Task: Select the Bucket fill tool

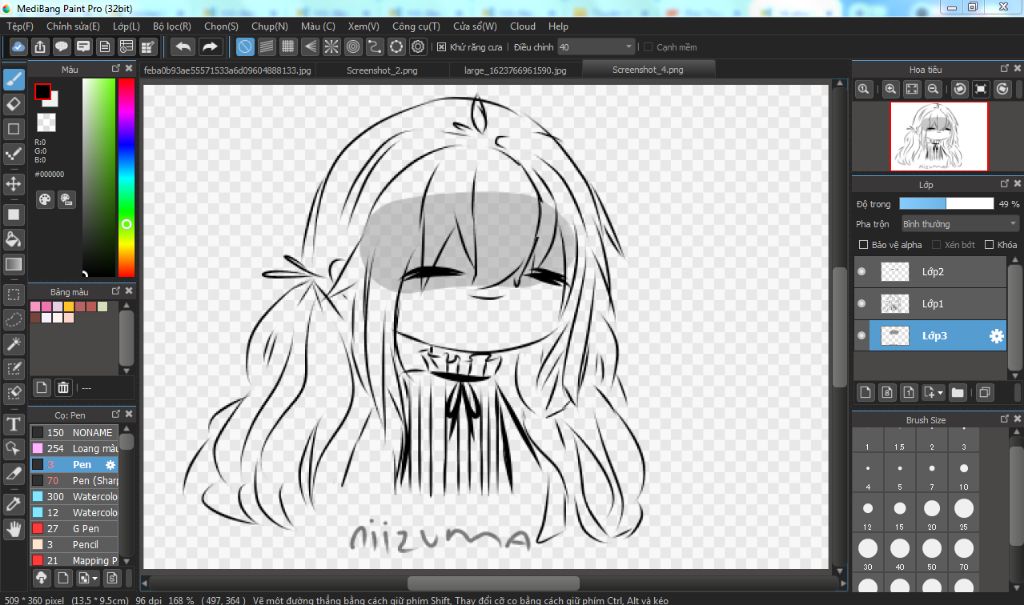Action: click(14, 239)
